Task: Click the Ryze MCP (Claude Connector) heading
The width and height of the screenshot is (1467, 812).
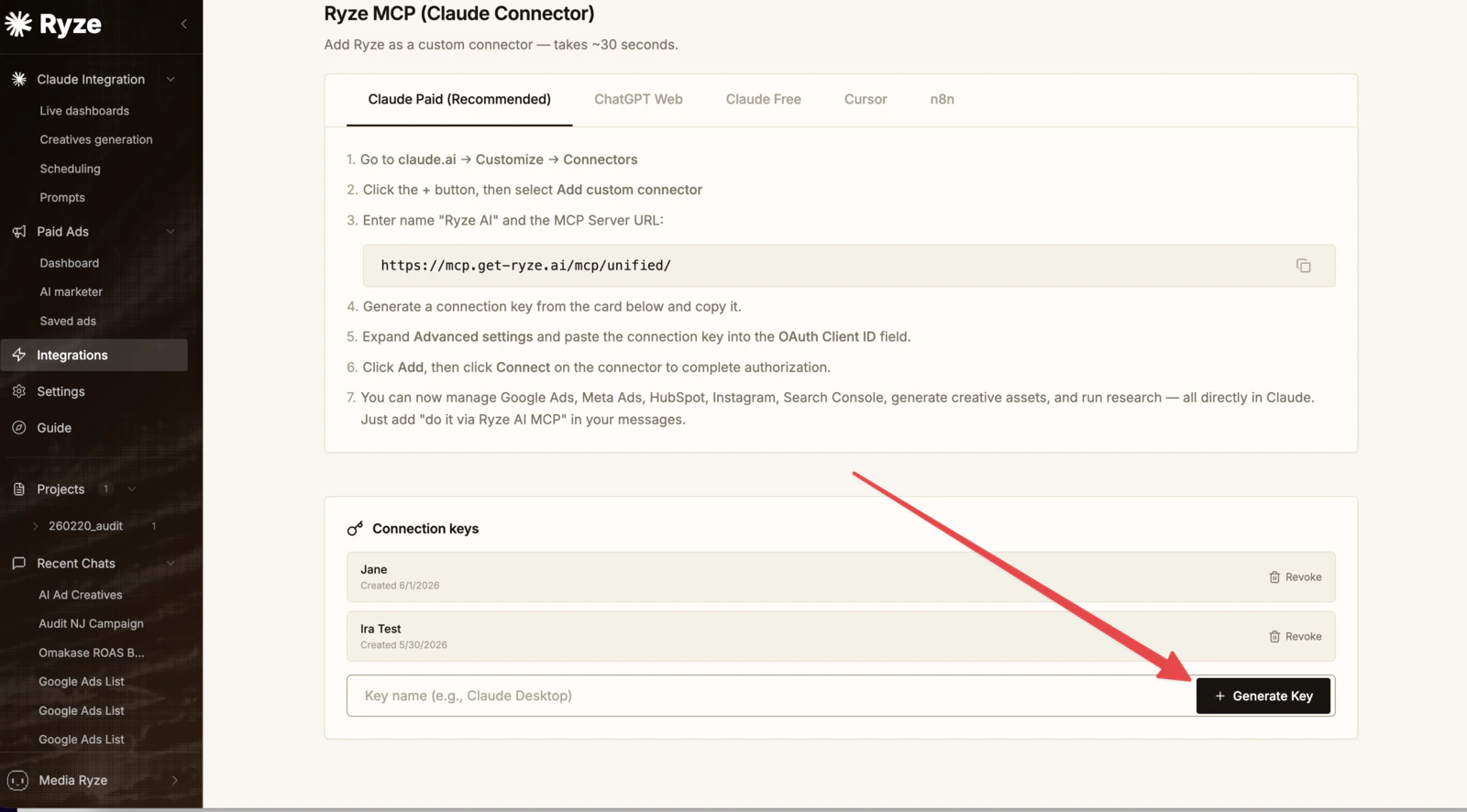Action: [458, 14]
